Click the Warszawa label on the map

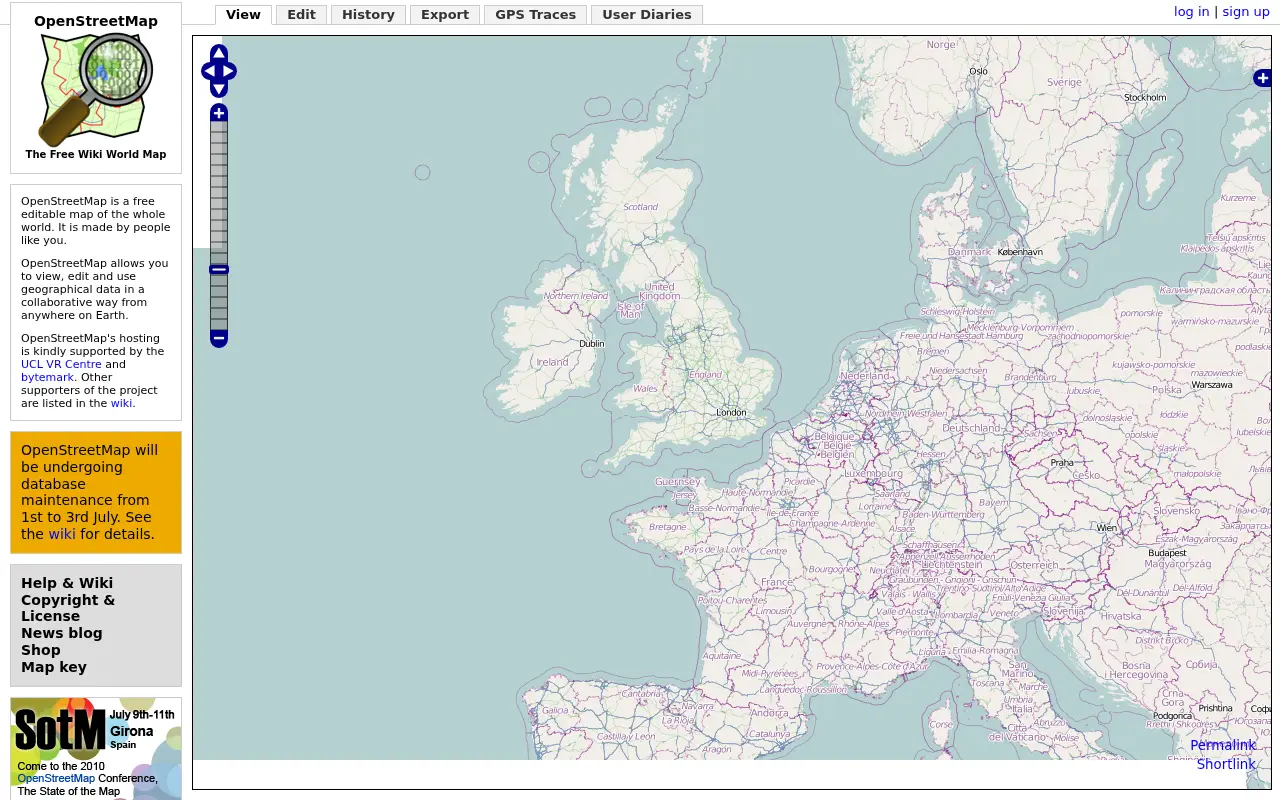coord(1212,385)
